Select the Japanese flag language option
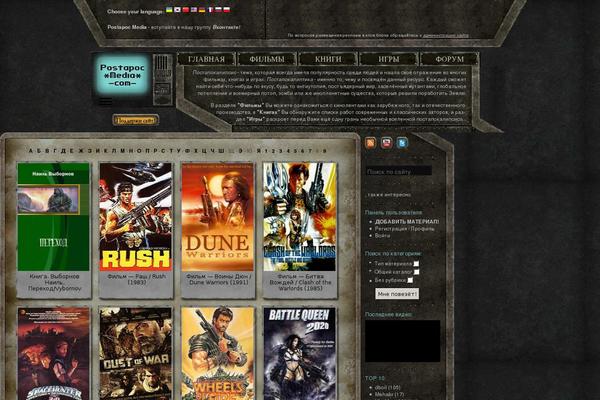The image size is (600, 400). click(177, 10)
